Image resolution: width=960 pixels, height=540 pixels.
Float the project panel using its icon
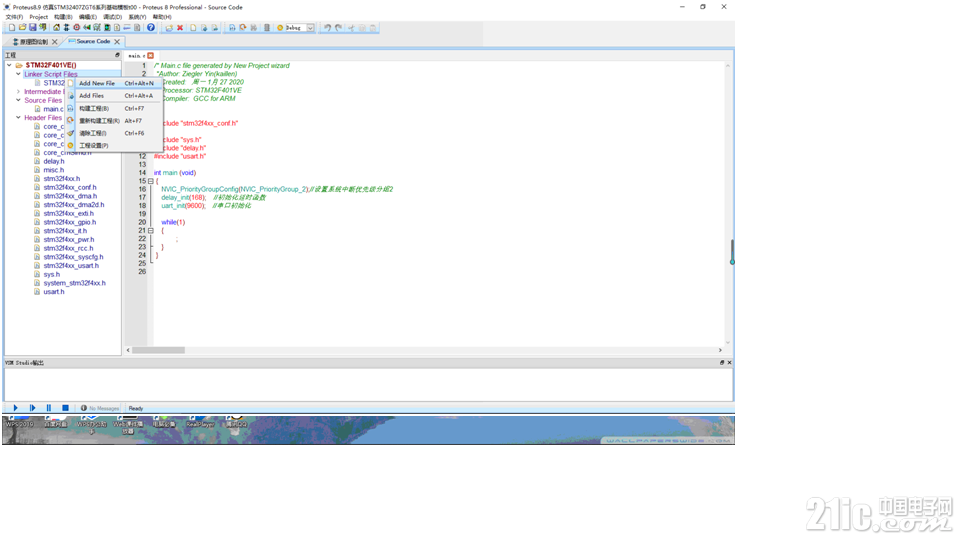(x=118, y=55)
